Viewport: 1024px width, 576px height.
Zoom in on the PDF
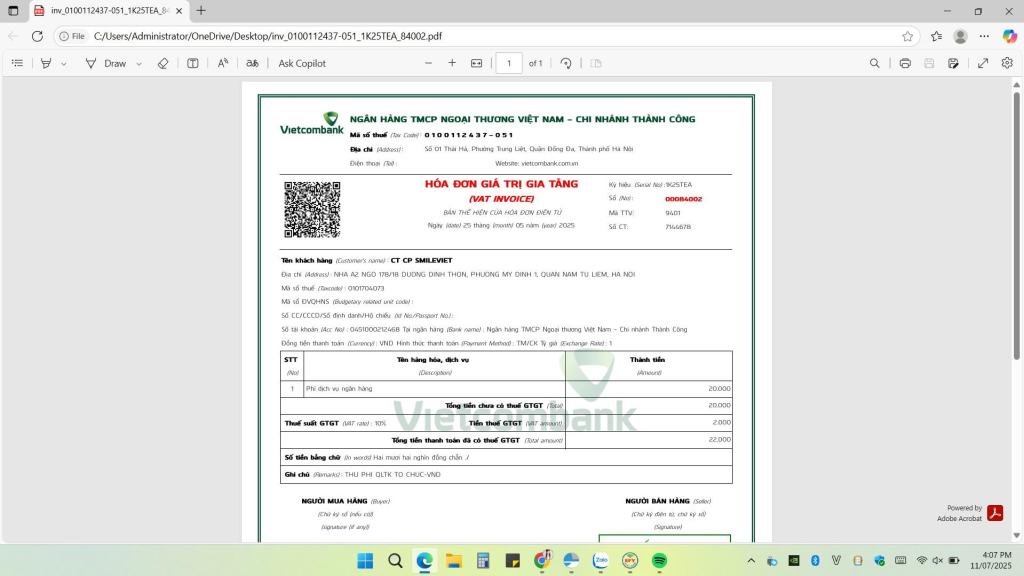[x=452, y=63]
